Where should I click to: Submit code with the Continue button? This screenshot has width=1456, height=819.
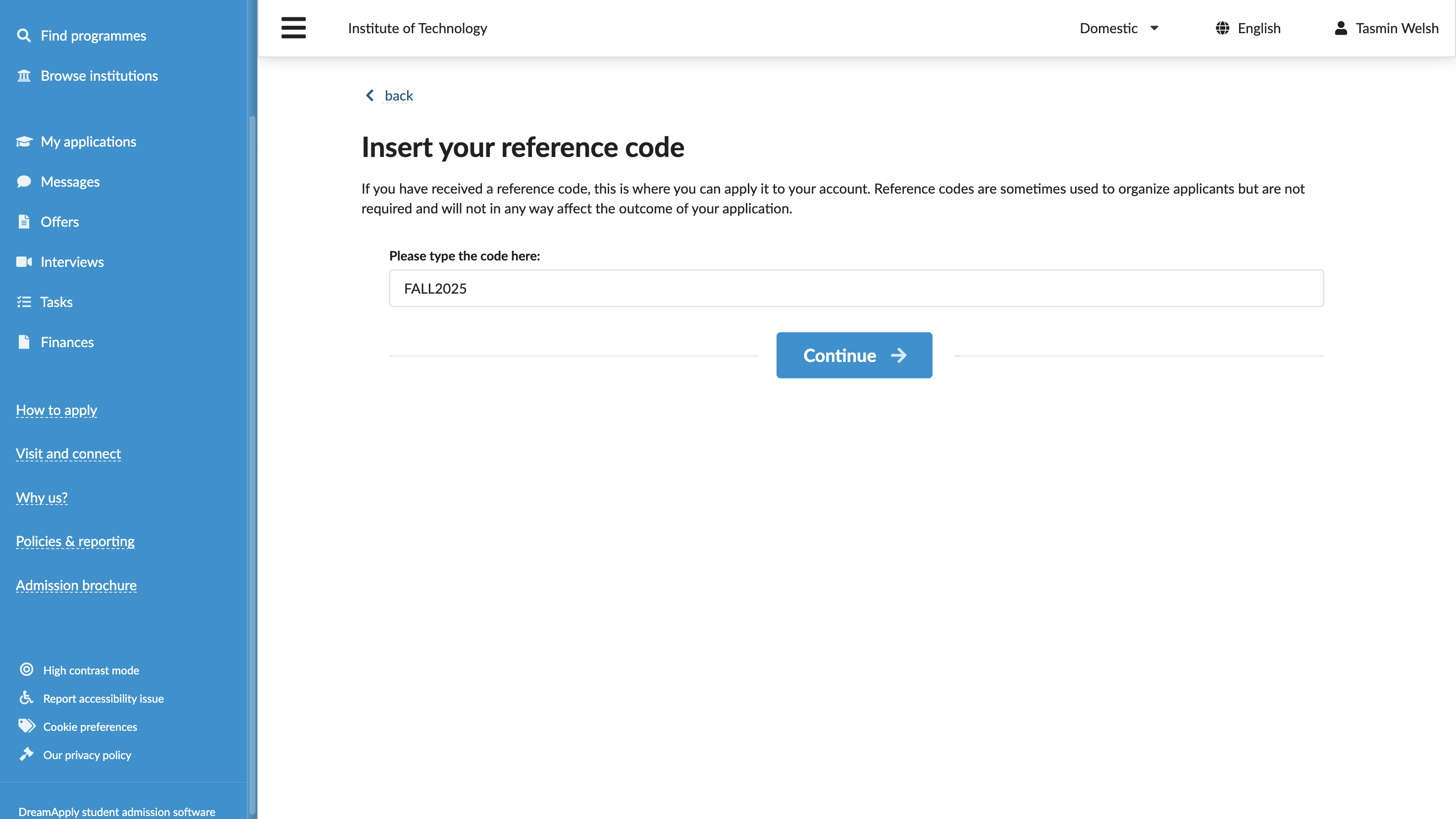(x=854, y=355)
